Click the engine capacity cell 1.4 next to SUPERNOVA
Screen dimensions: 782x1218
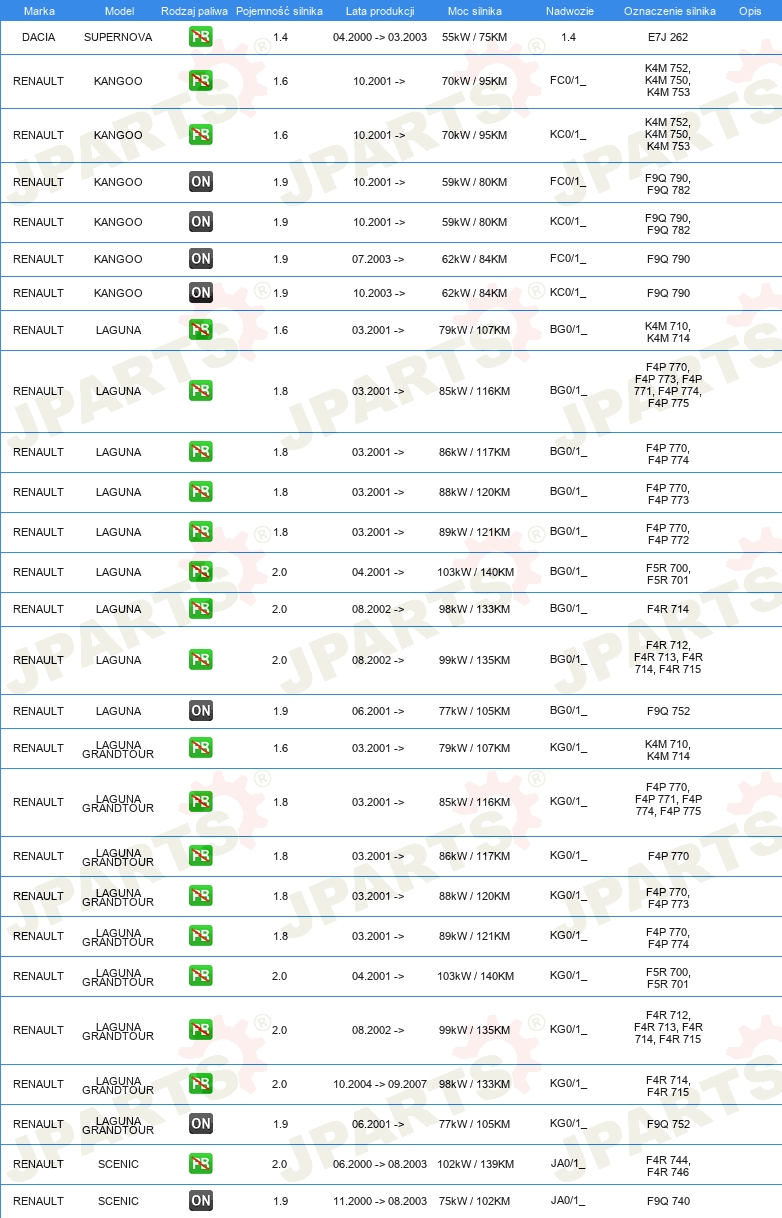pos(280,37)
